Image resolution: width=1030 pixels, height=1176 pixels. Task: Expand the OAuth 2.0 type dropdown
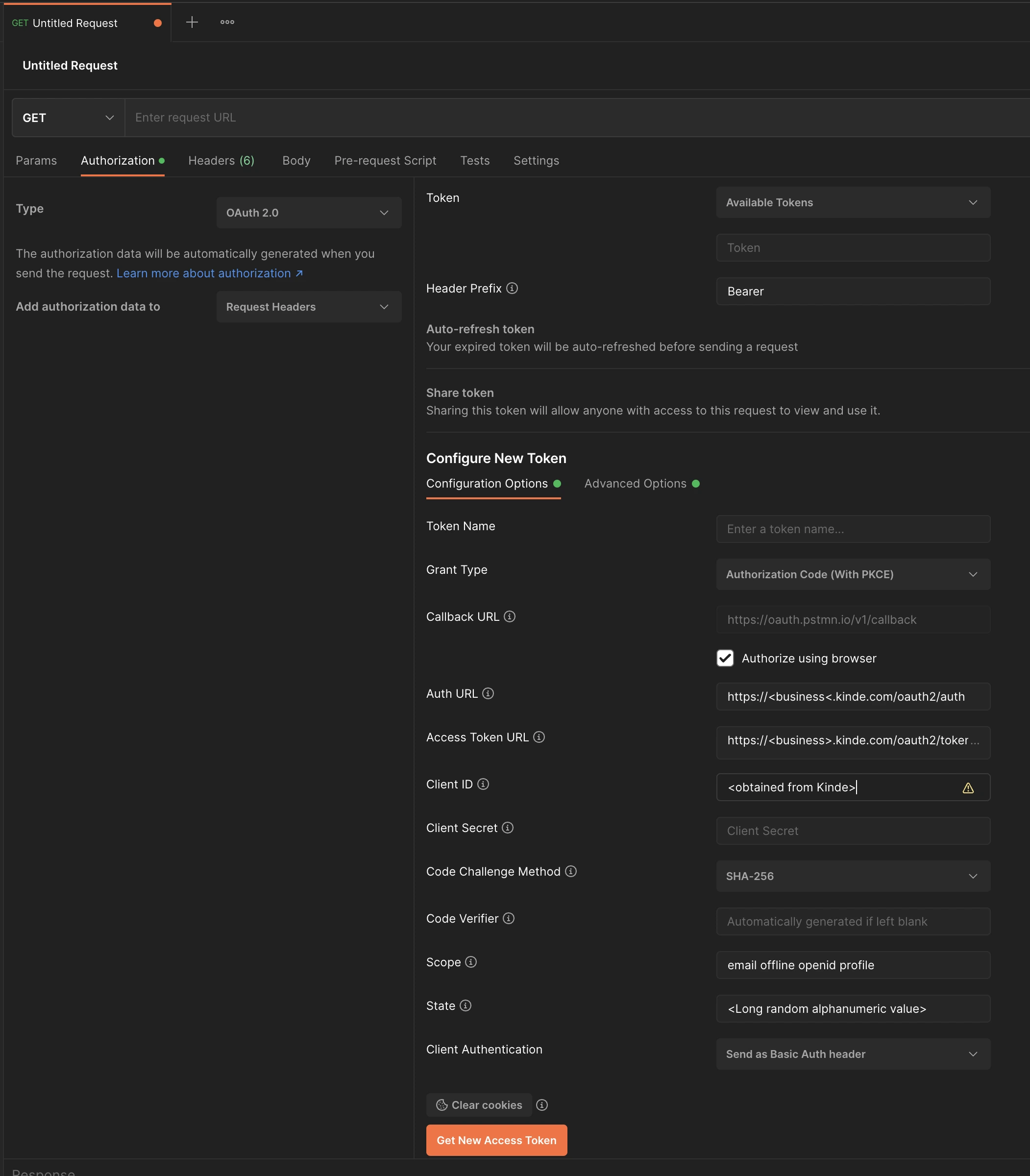click(309, 213)
